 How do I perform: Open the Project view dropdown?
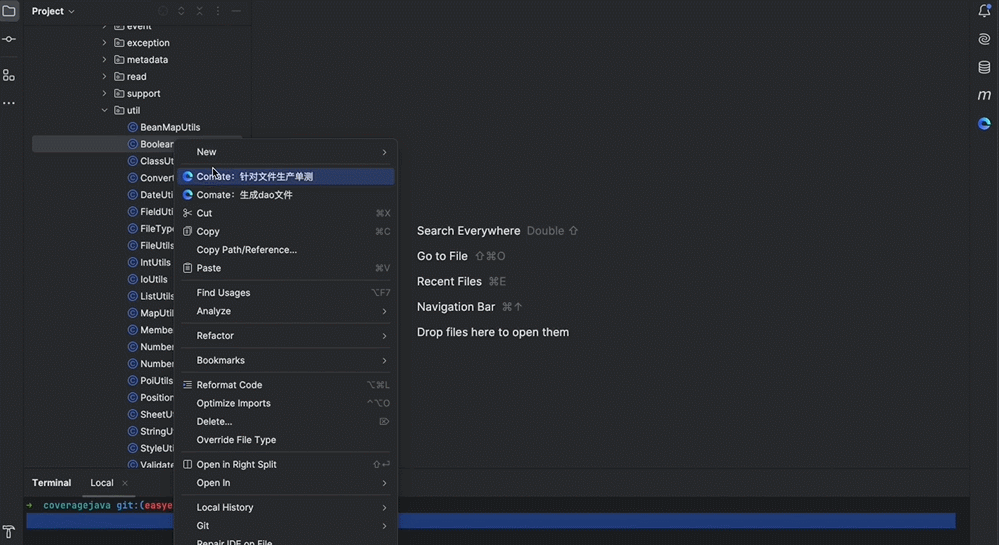click(x=53, y=11)
